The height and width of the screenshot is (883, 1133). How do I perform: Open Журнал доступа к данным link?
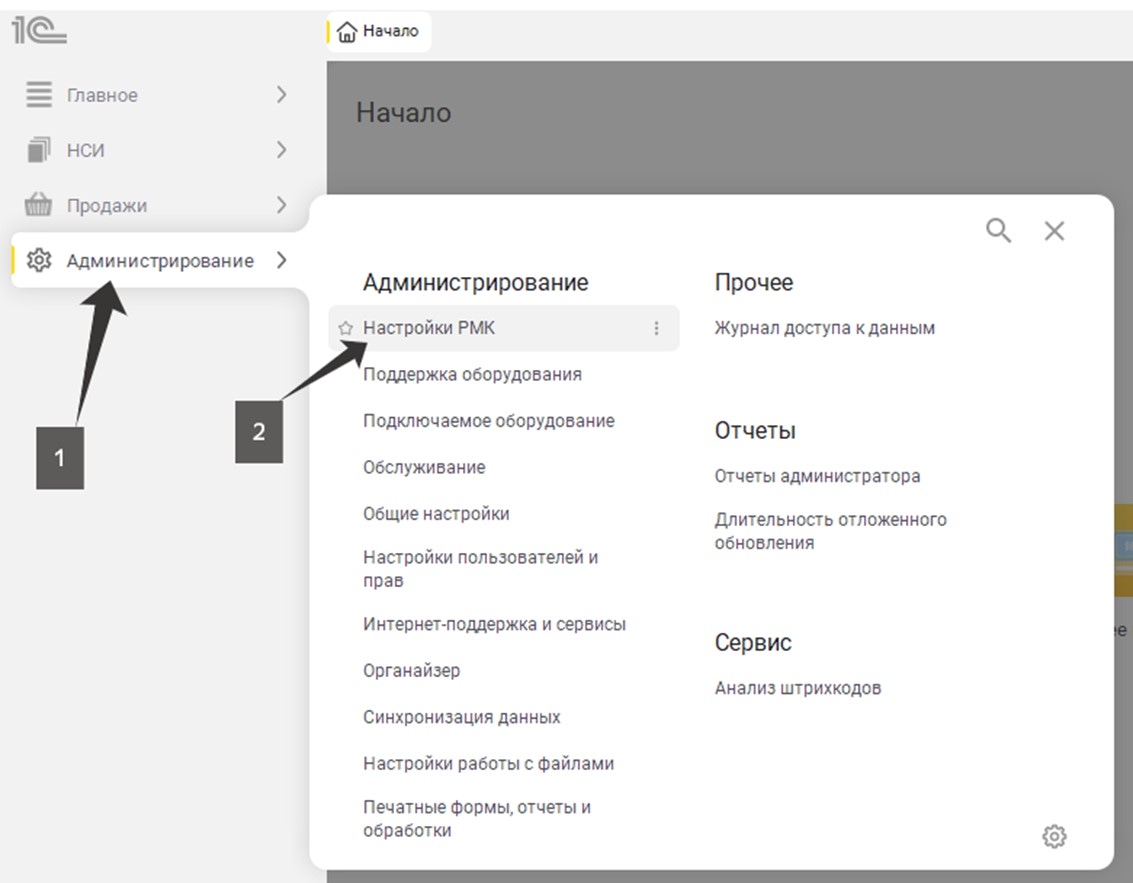(x=824, y=328)
